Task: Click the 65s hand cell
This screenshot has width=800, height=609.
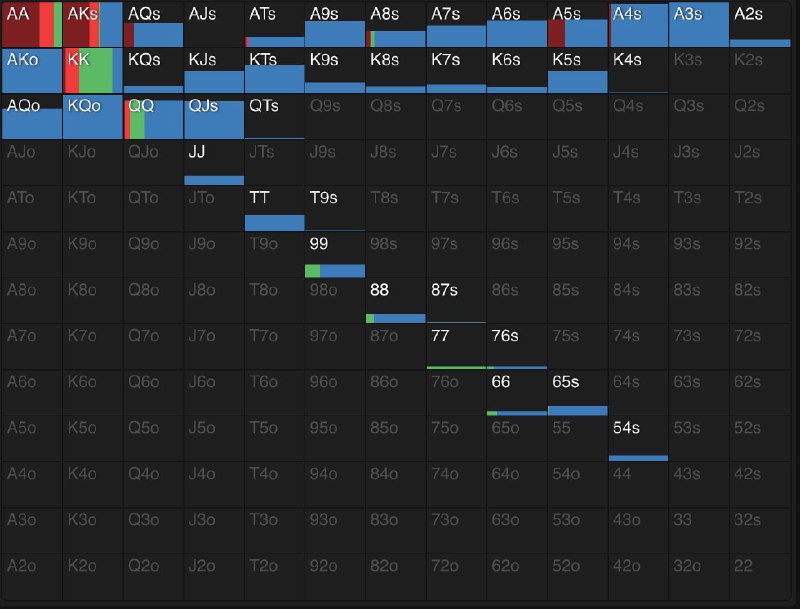Action: tap(578, 392)
